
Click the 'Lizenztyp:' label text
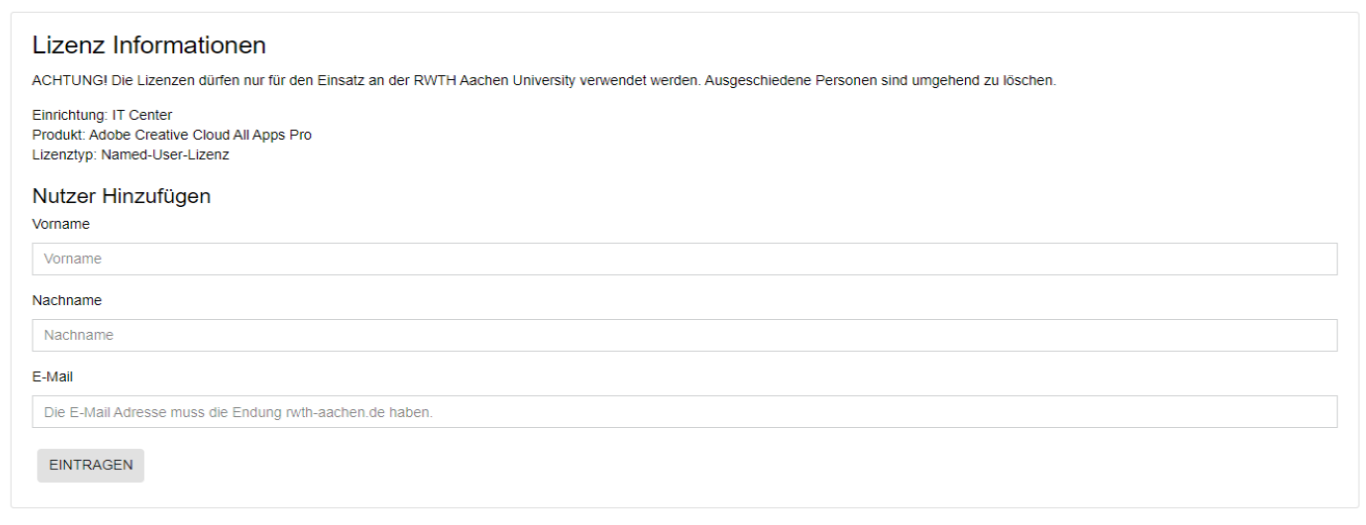(65, 155)
